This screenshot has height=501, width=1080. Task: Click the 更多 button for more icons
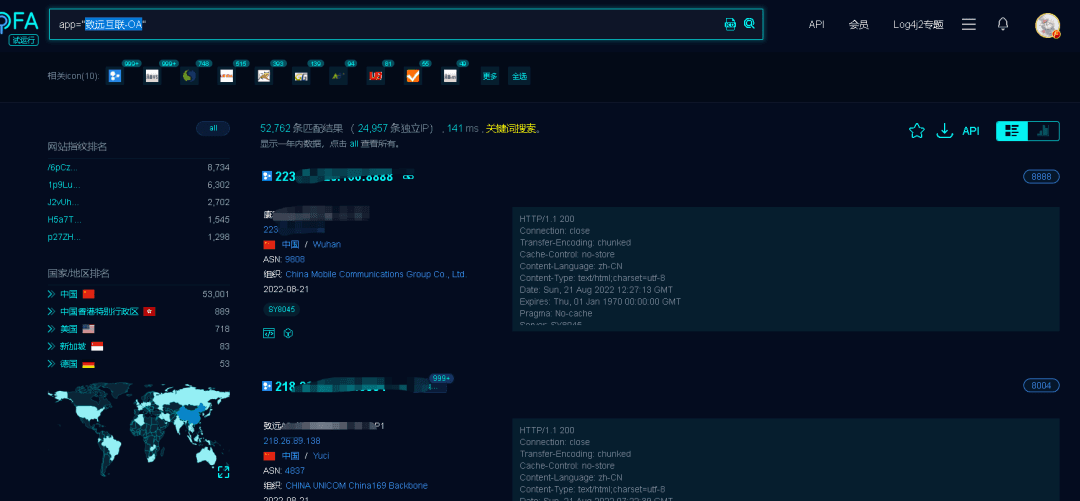point(490,76)
